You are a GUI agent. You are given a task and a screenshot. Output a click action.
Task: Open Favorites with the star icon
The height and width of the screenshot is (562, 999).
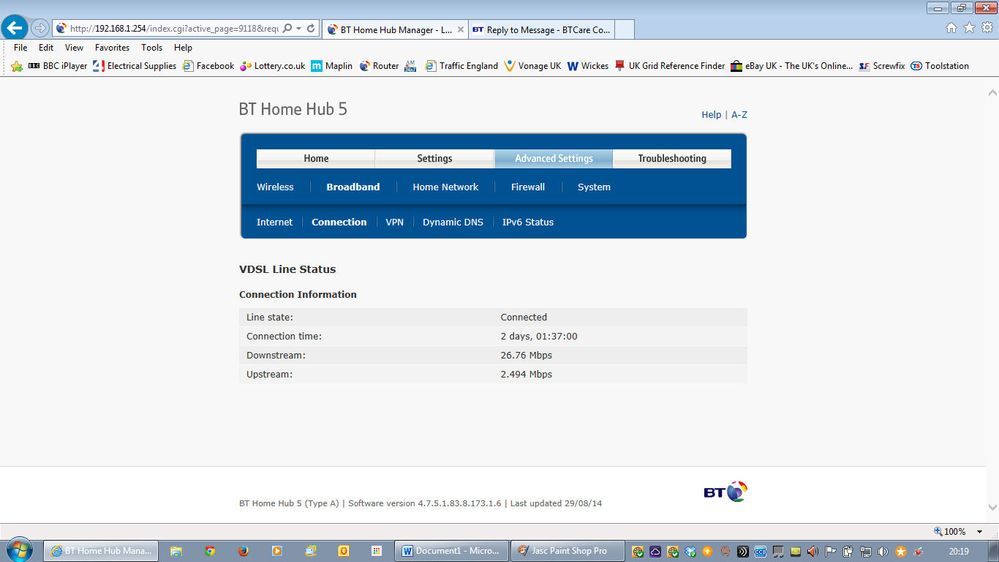[x=969, y=28]
